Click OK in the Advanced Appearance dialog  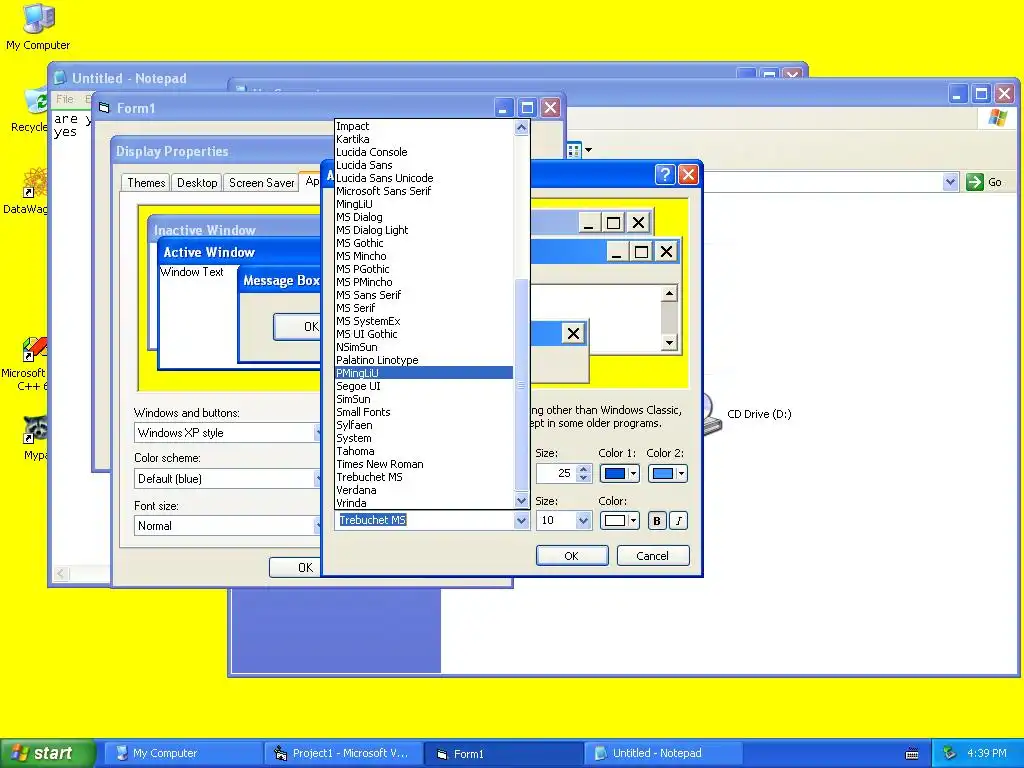tap(571, 556)
